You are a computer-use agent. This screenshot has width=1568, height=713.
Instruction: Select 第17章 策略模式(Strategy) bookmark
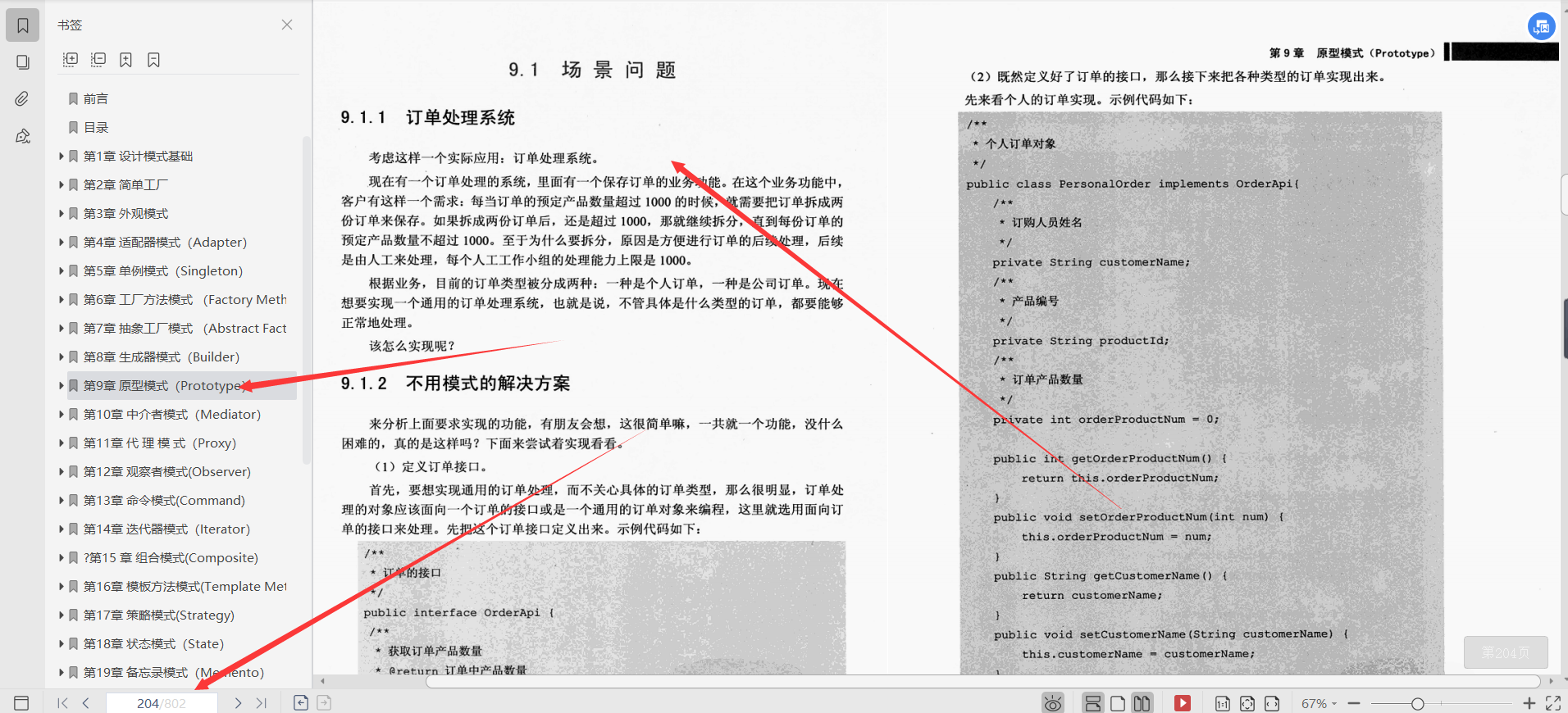point(158,615)
